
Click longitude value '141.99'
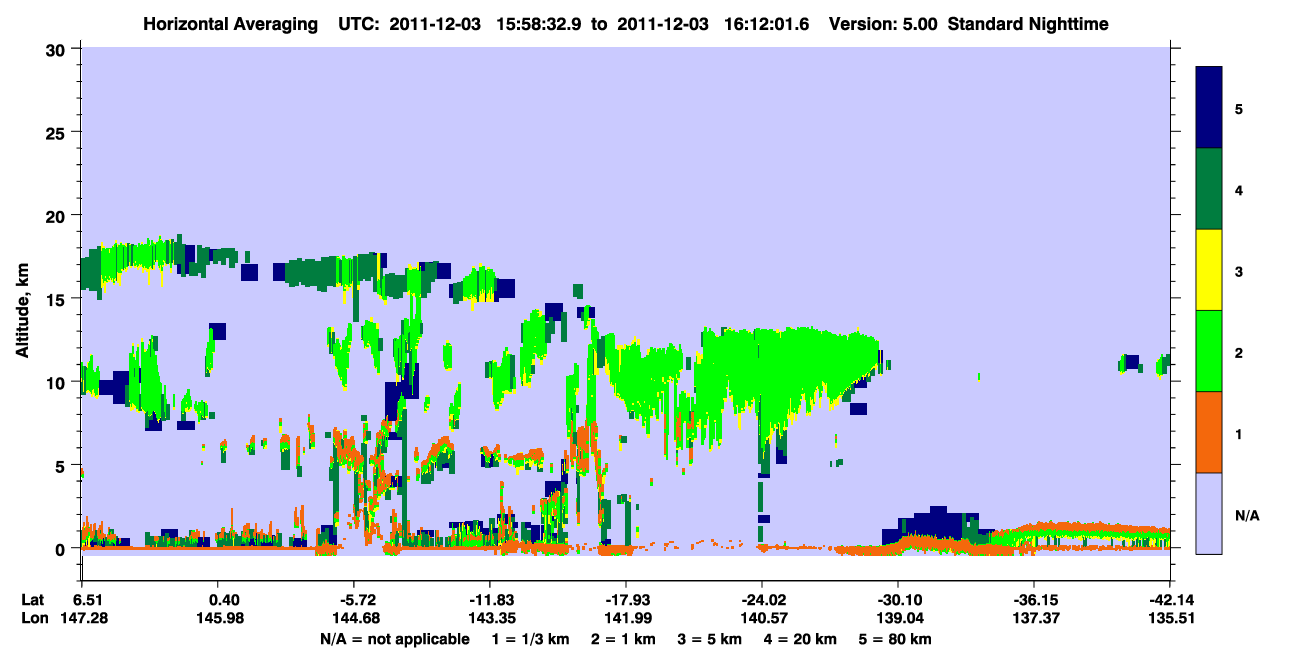click(630, 619)
